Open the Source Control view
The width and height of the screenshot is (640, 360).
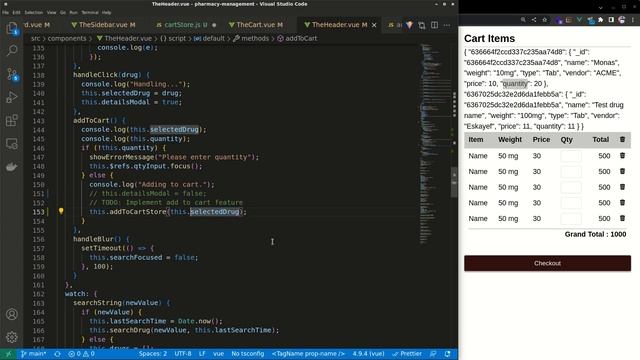tap(12, 74)
